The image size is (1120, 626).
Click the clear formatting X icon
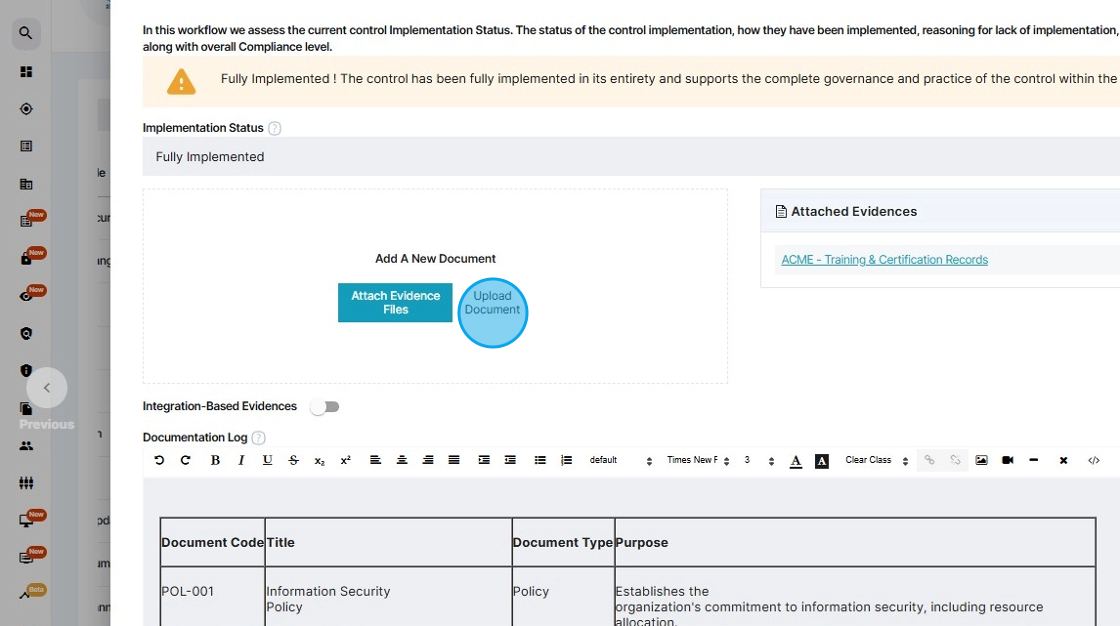coord(1064,460)
